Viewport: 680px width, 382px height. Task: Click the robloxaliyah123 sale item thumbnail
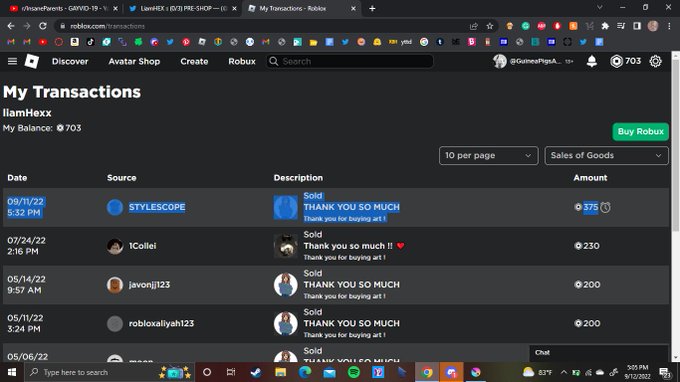pos(285,323)
